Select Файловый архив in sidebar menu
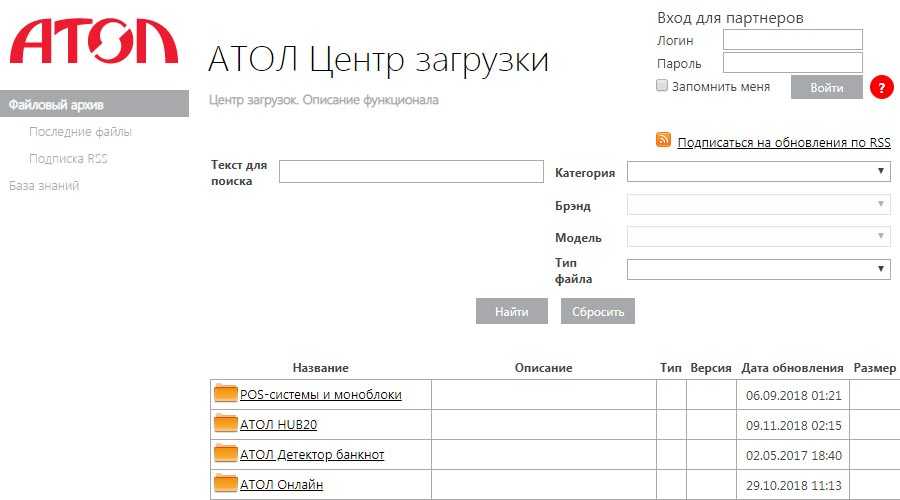Image resolution: width=900 pixels, height=500 pixels. coord(94,104)
